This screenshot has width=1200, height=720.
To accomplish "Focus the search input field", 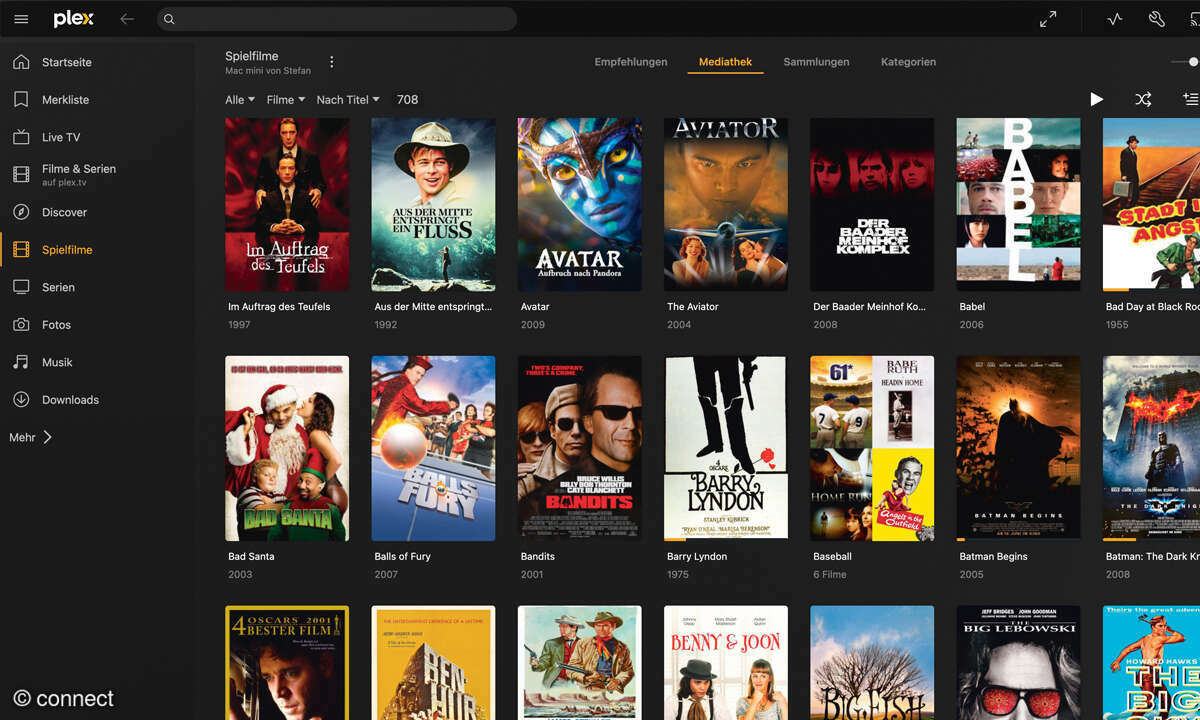I will tap(337, 19).
